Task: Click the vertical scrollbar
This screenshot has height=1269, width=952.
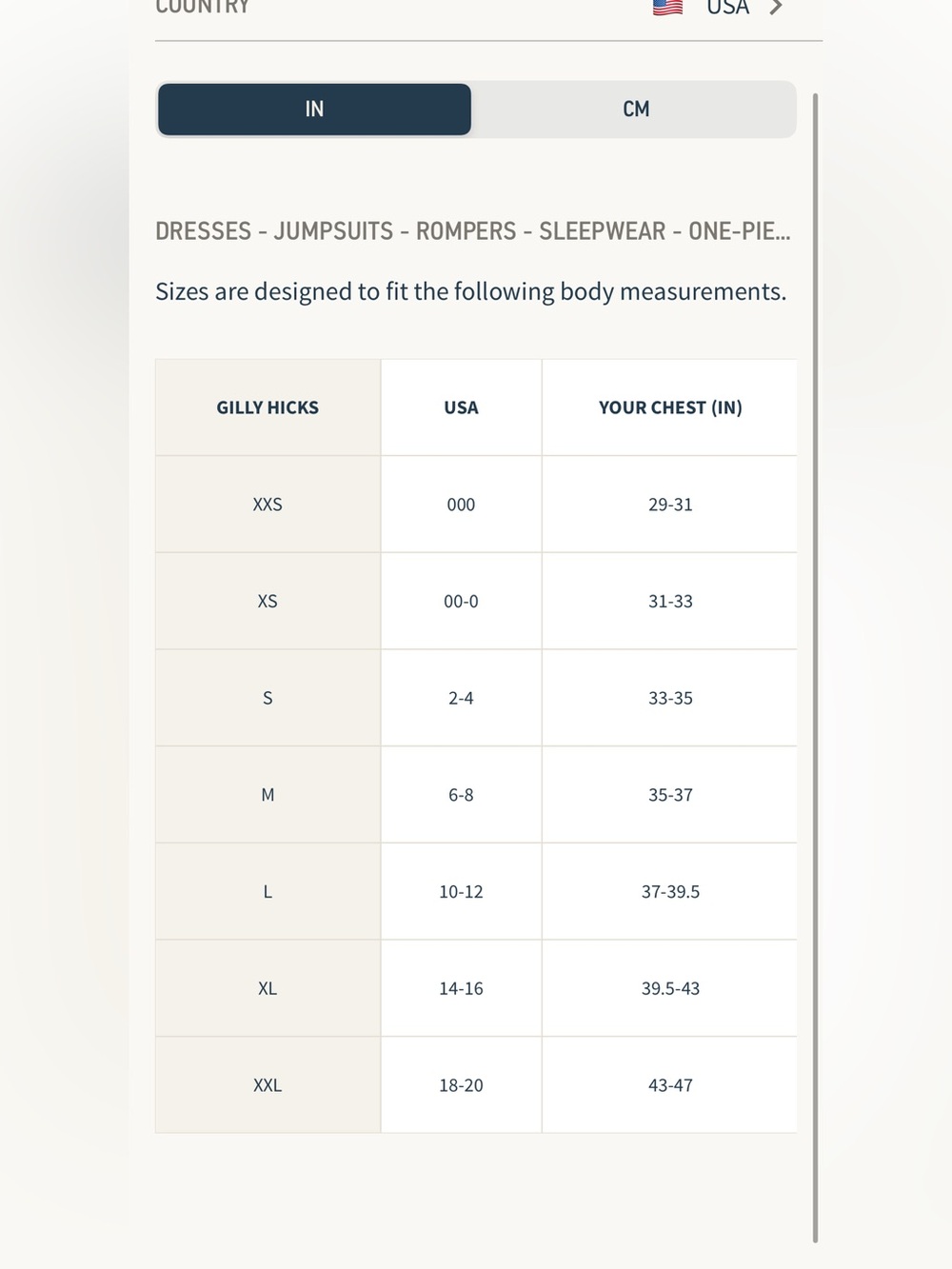Action: click(x=815, y=666)
